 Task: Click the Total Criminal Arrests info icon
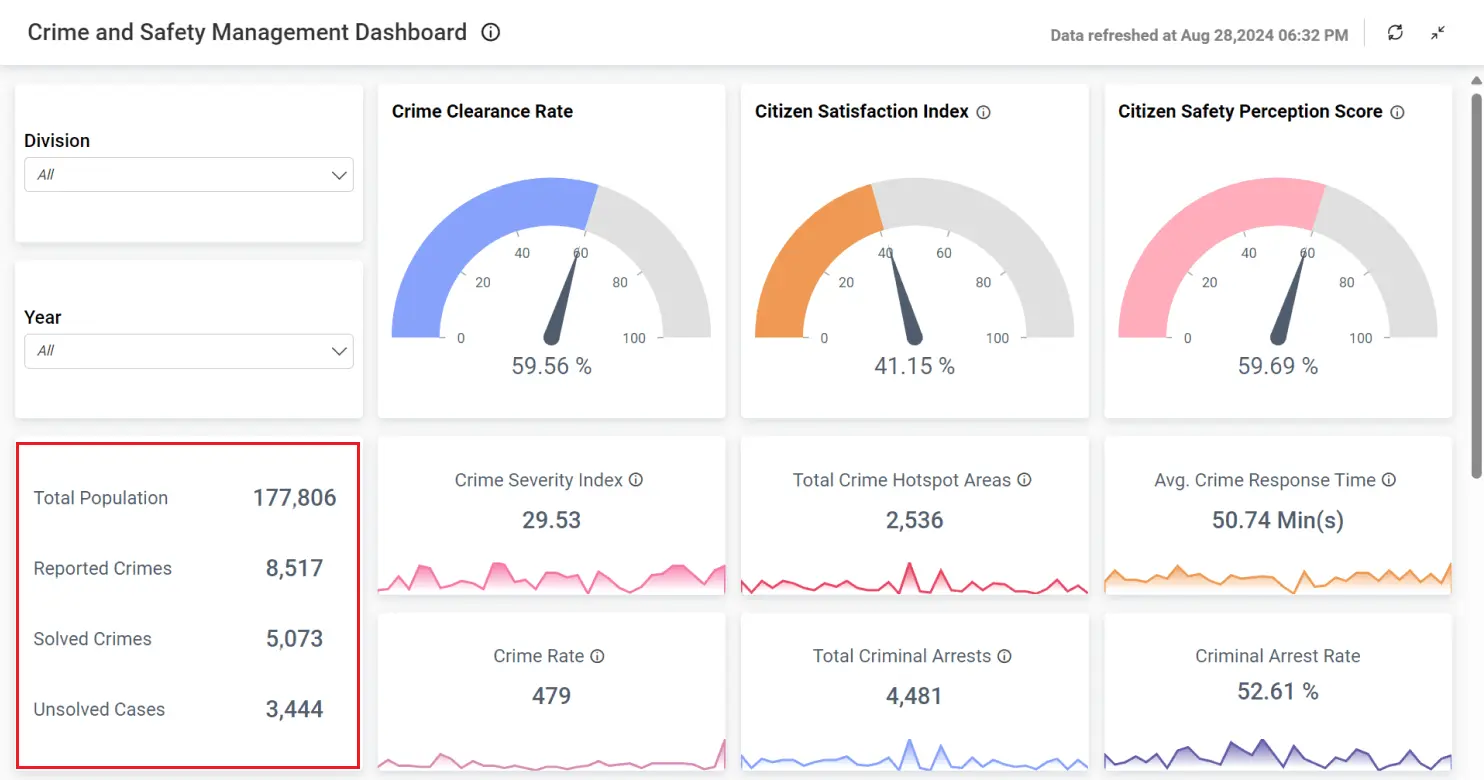(x=1004, y=657)
